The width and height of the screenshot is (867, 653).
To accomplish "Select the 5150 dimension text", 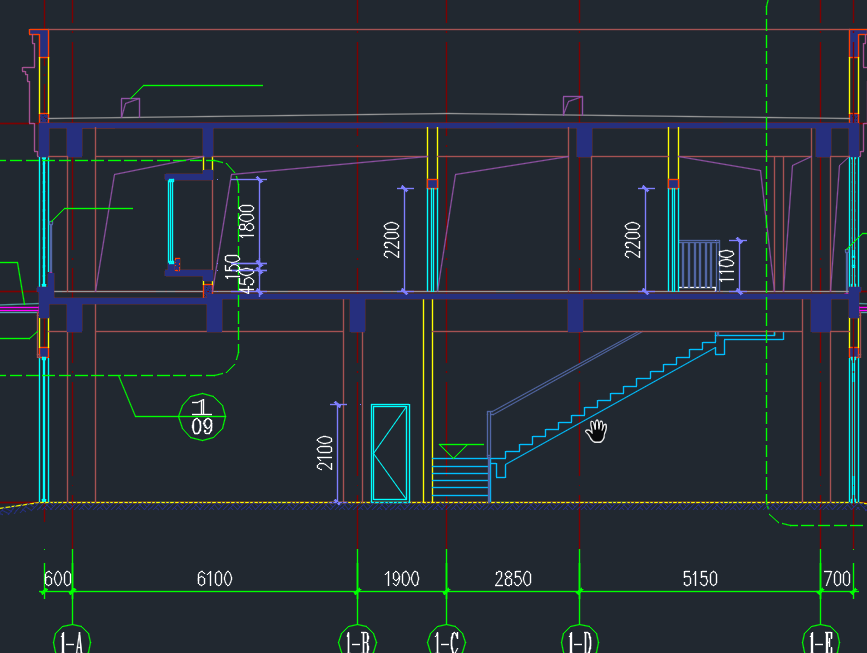I will click(700, 579).
